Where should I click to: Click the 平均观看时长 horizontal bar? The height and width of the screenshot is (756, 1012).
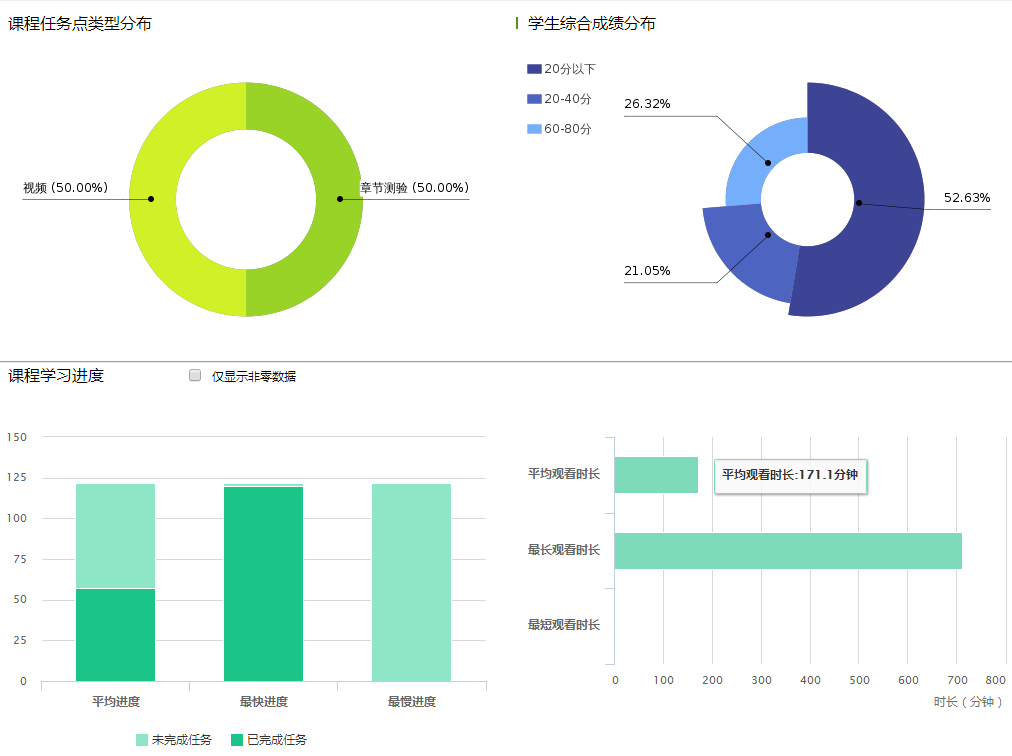(x=656, y=475)
